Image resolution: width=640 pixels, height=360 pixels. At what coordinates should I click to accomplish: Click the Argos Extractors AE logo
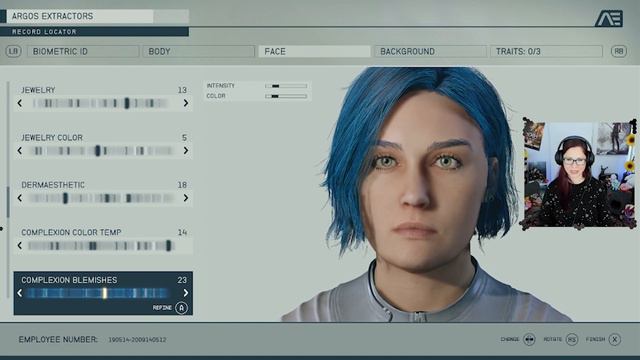pyautogui.click(x=609, y=19)
